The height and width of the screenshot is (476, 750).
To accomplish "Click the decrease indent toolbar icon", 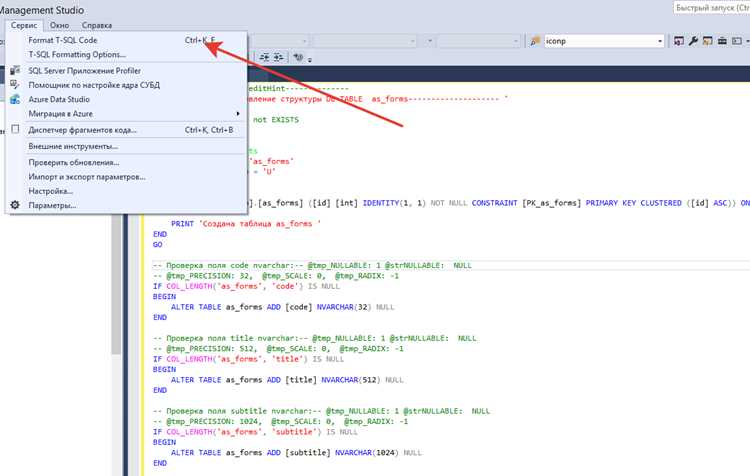I will [x=265, y=57].
